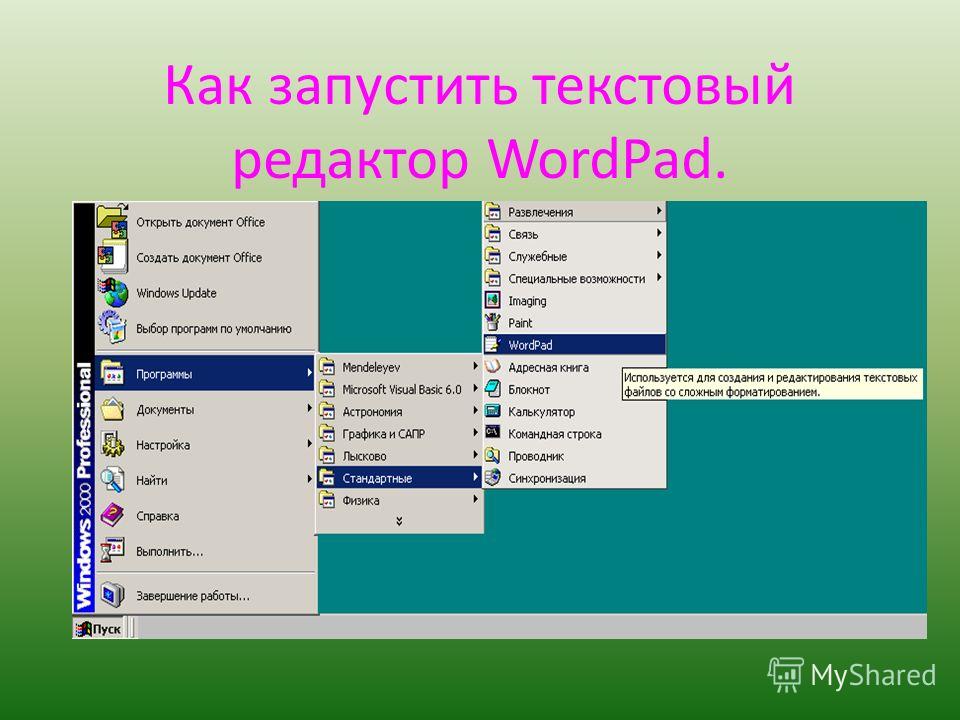Image resolution: width=960 pixels, height=720 pixels.
Task: Click the Физика label text
Action: point(361,500)
